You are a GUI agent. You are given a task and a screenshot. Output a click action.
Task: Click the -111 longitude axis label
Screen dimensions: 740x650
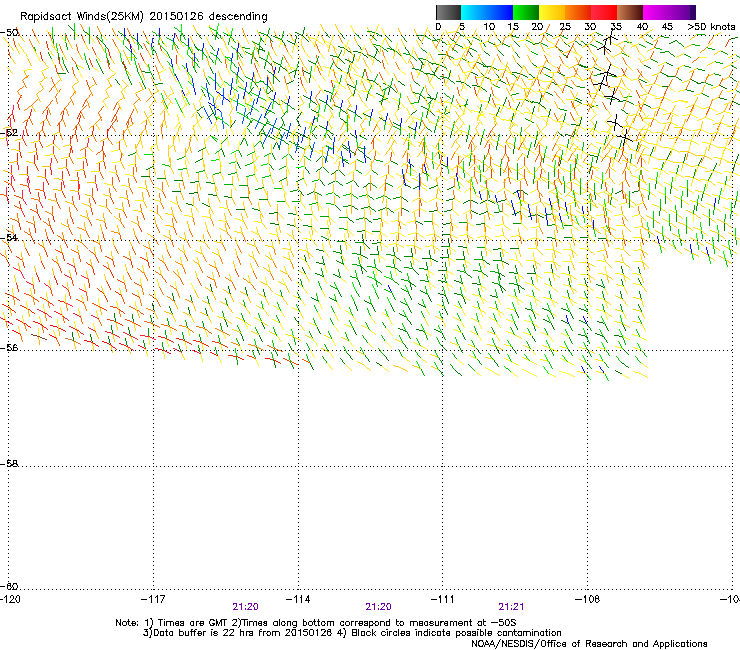click(443, 599)
